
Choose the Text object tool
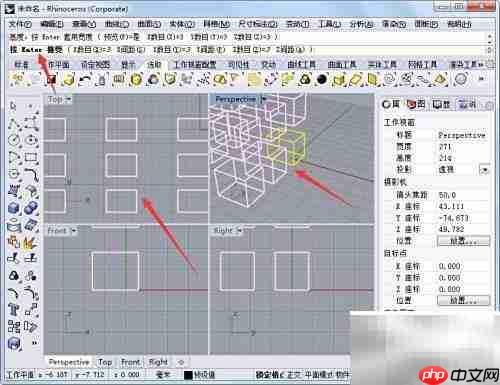[14, 310]
